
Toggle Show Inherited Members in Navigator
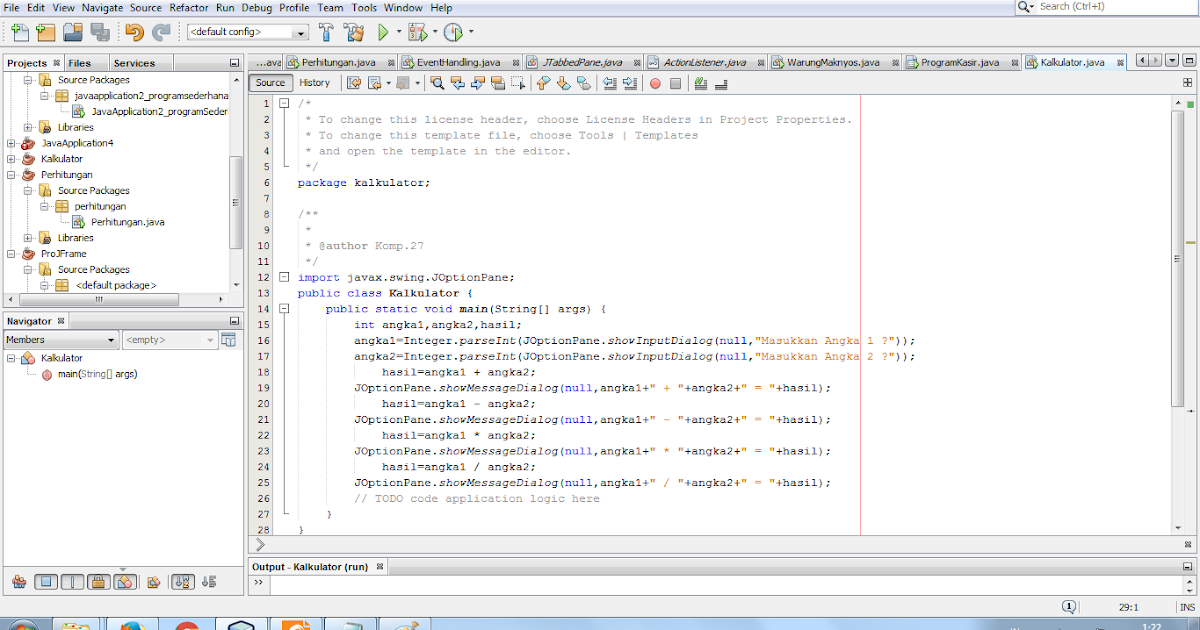click(x=19, y=581)
